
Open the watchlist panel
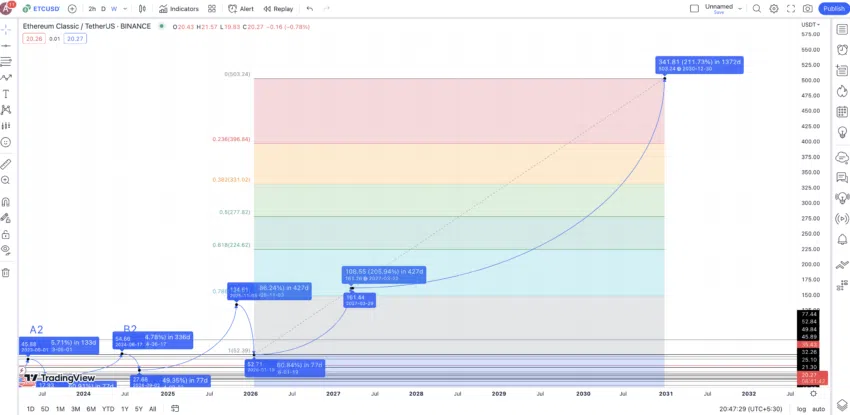(x=842, y=29)
